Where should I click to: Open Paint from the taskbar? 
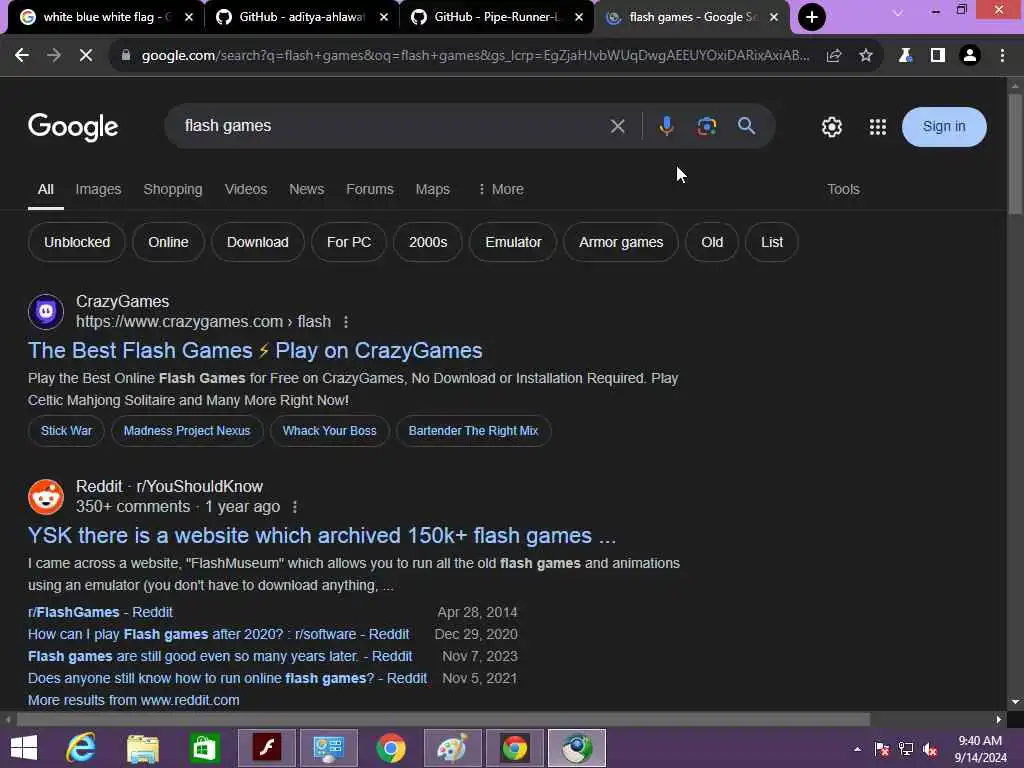click(x=452, y=748)
